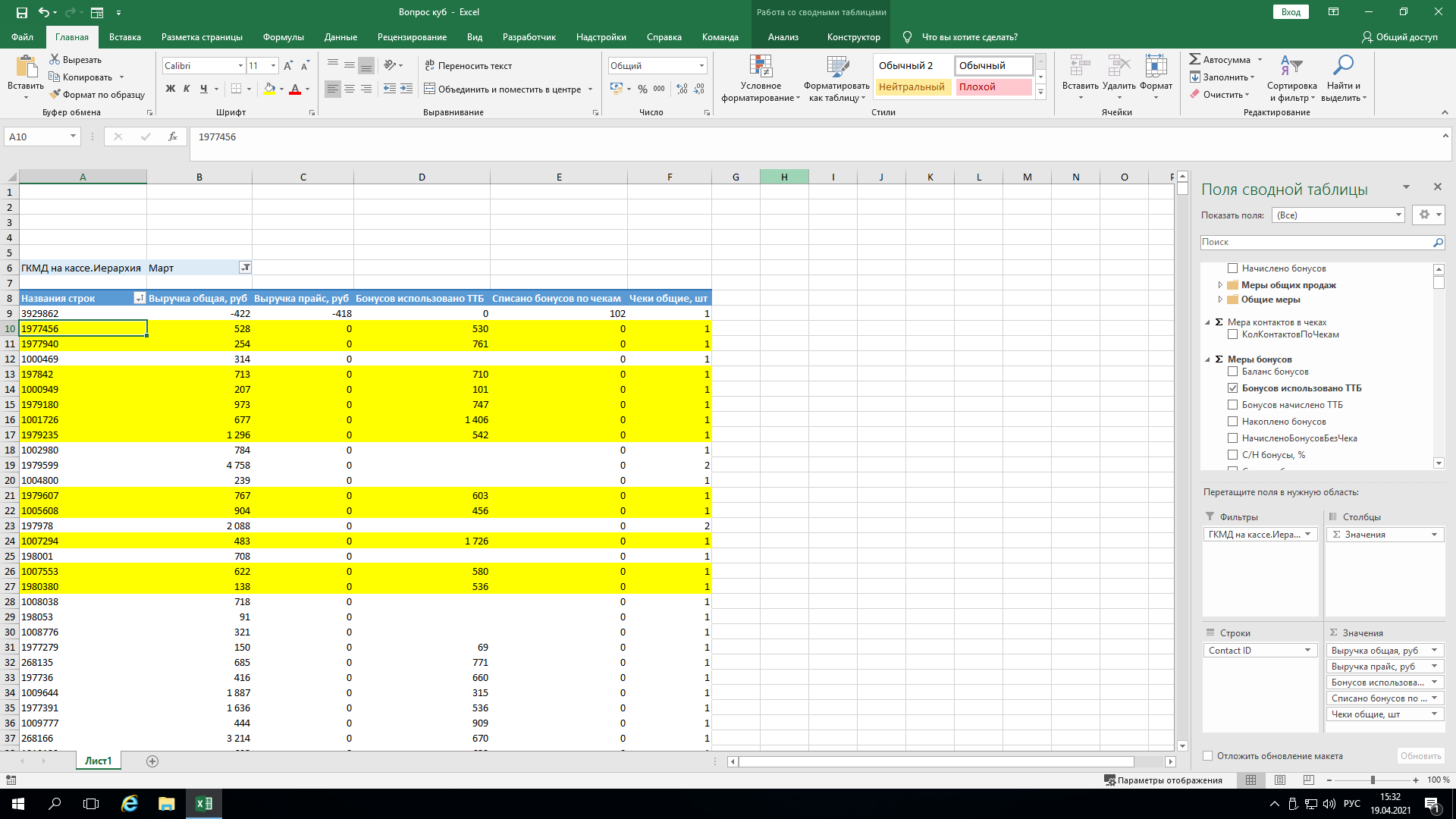Image resolution: width=1456 pixels, height=819 pixels.
Task: Enable Отложить обновление макета checkbox
Action: tap(1208, 756)
